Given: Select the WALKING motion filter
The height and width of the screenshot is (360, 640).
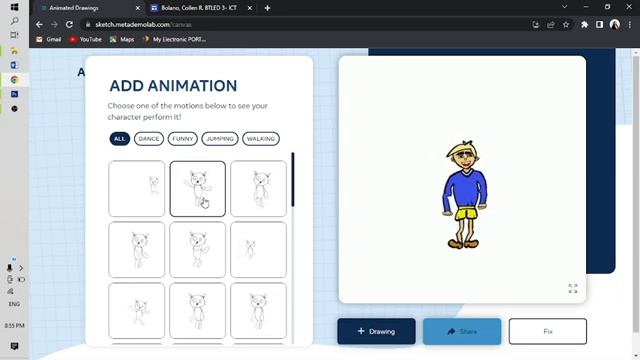Looking at the screenshot, I should tap(261, 139).
